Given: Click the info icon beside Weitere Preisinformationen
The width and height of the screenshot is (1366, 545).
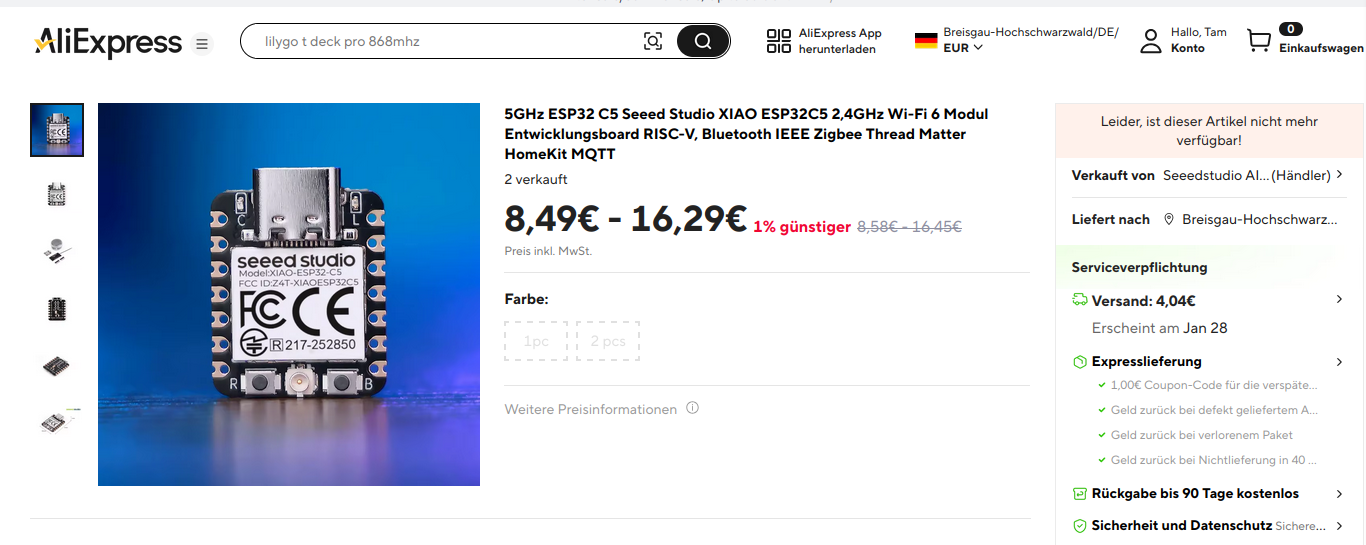Looking at the screenshot, I should [x=693, y=408].
